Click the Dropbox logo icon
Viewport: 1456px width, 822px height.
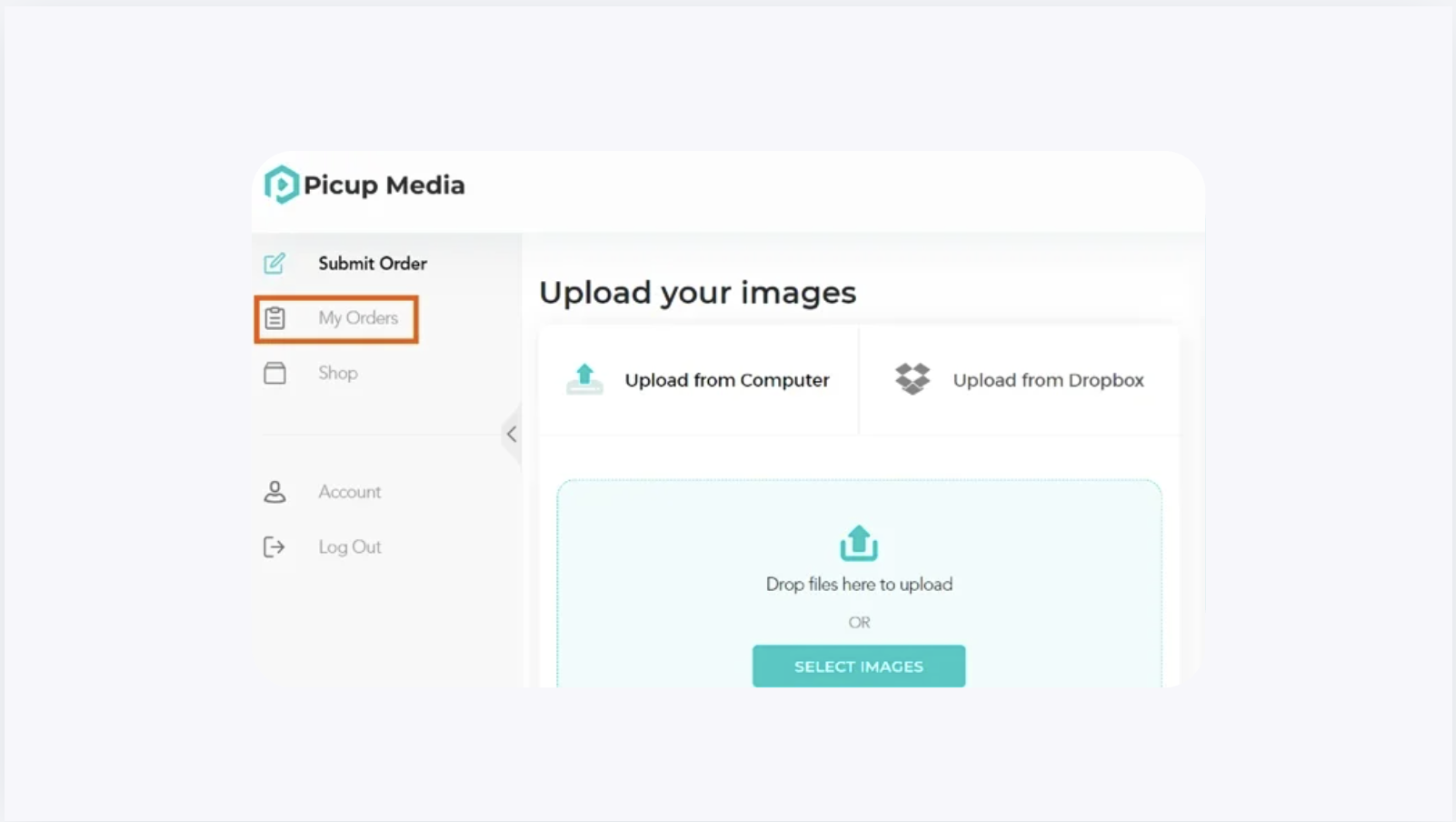pos(912,378)
